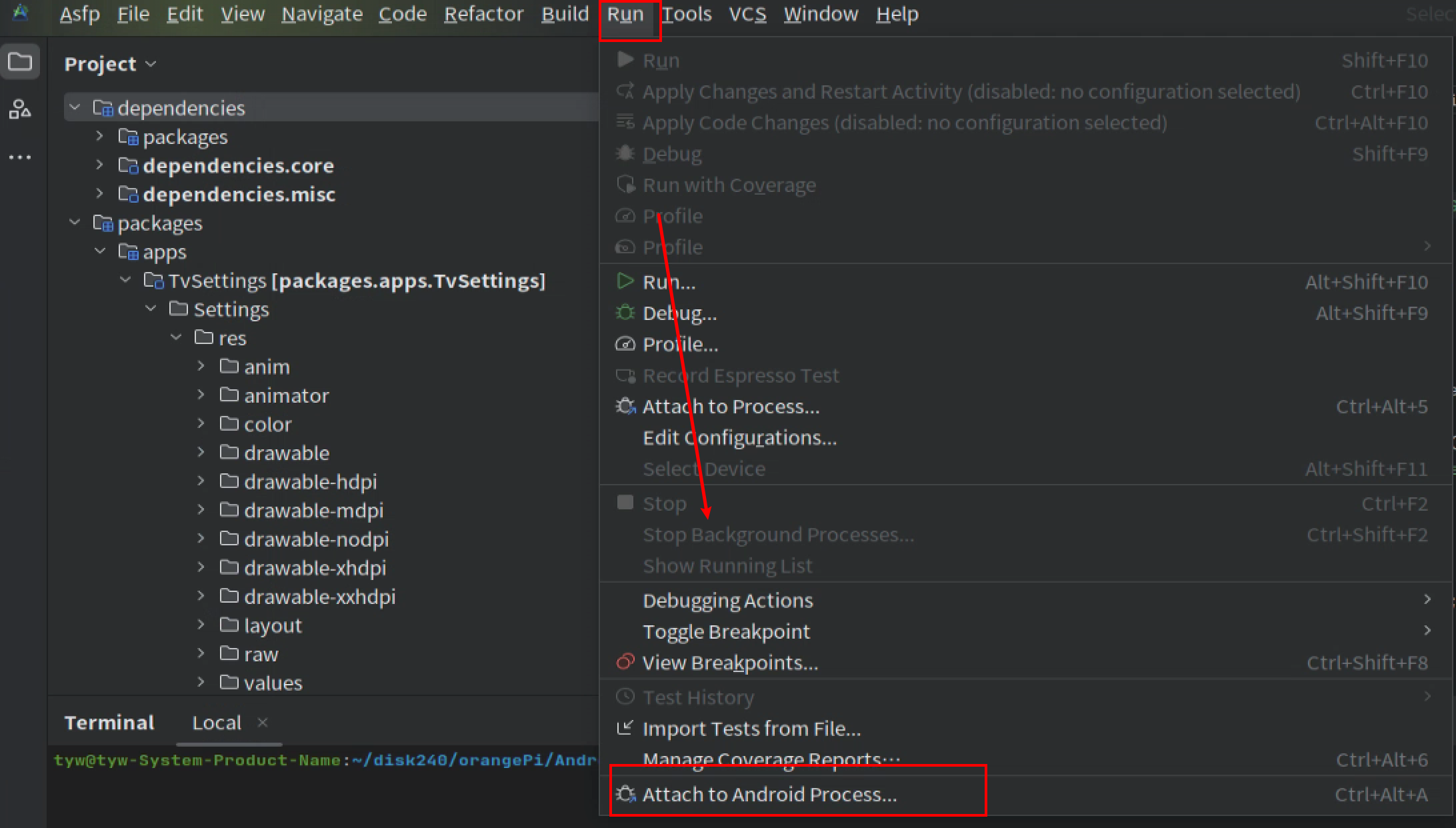Open the Tools menu

click(x=686, y=14)
